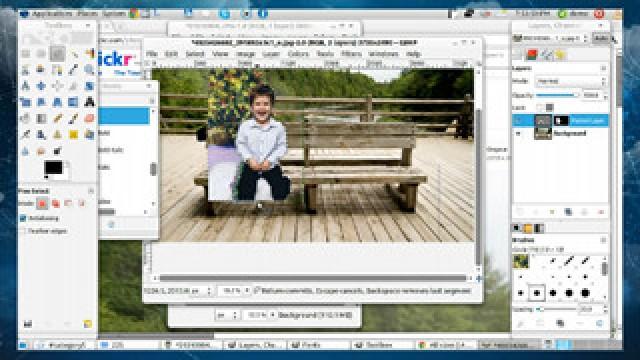Select the Perspective tool
The height and width of the screenshot is (360, 640).
pos(57,102)
